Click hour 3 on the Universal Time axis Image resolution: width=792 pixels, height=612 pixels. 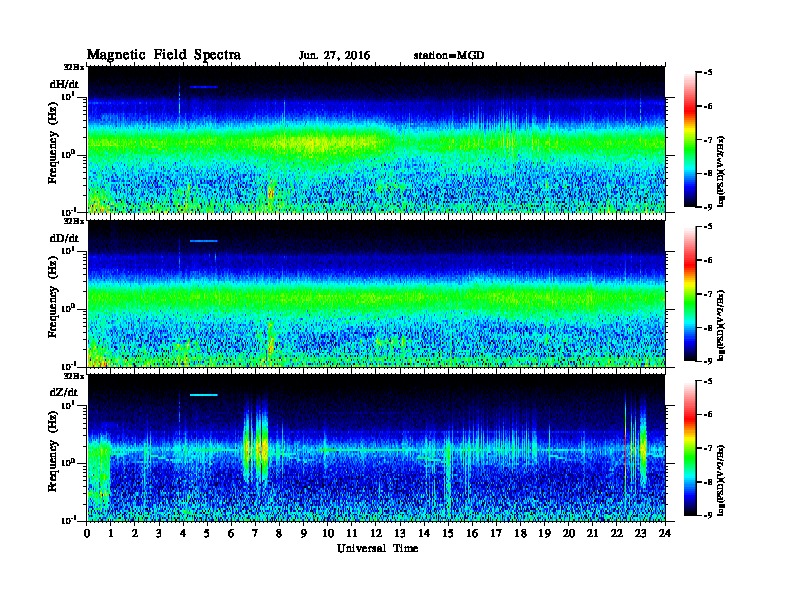point(159,534)
